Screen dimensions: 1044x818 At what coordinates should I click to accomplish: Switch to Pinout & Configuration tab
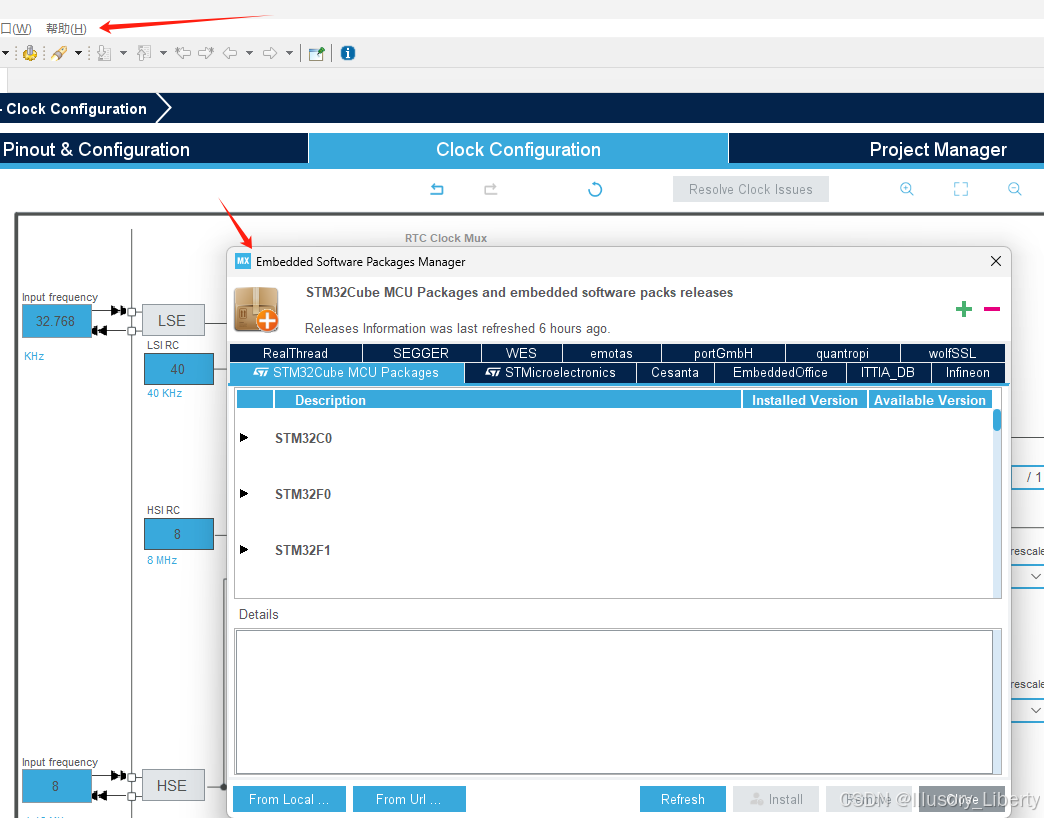click(154, 150)
